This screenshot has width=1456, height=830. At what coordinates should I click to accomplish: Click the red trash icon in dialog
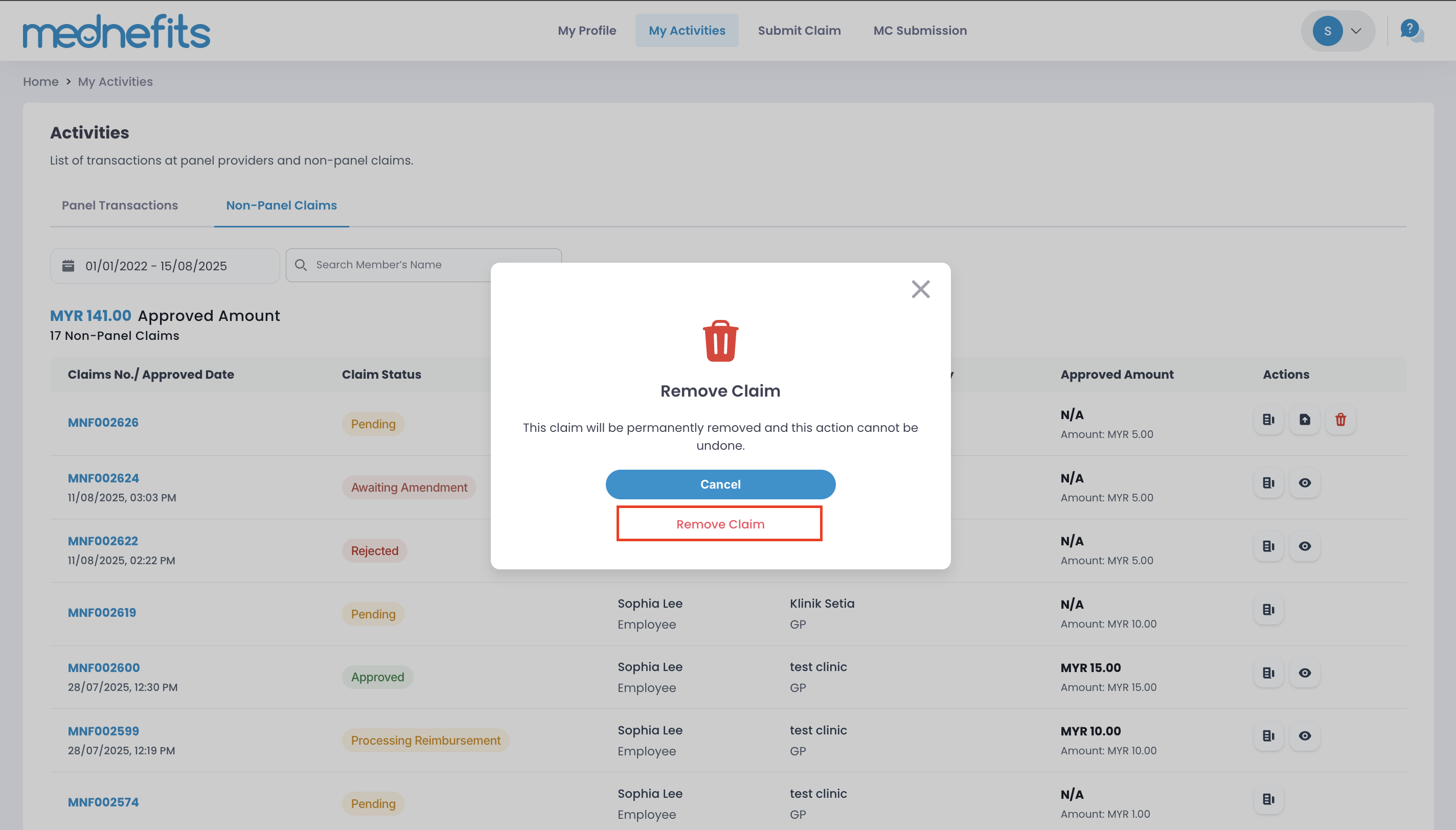[x=720, y=341]
